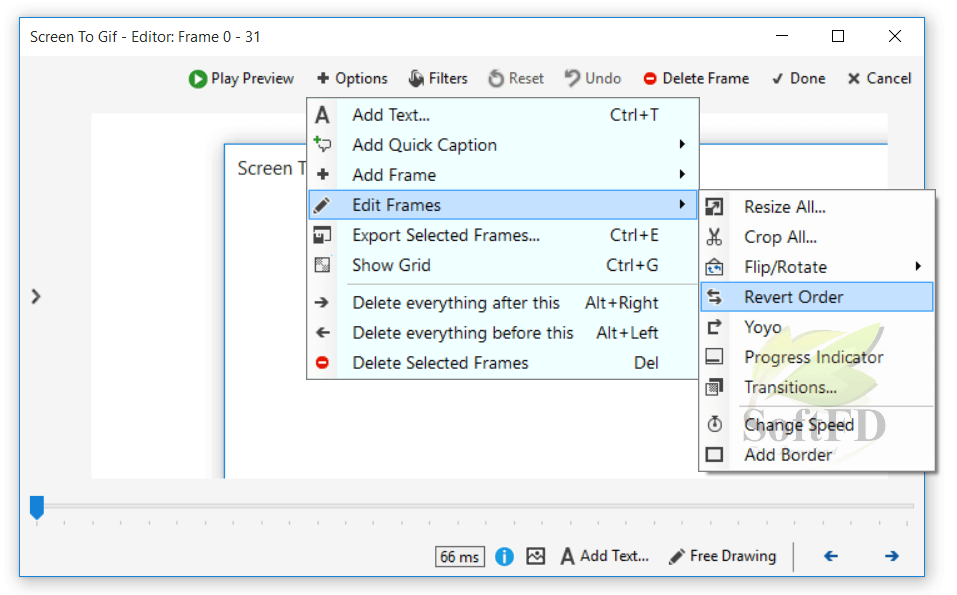This screenshot has width=957, height=595.
Task: Click the Show Grid icon
Action: coord(322,265)
